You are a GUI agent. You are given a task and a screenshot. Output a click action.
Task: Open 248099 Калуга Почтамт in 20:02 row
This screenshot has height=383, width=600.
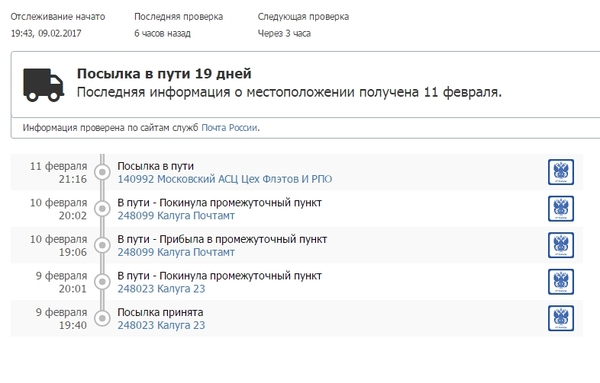176,216
